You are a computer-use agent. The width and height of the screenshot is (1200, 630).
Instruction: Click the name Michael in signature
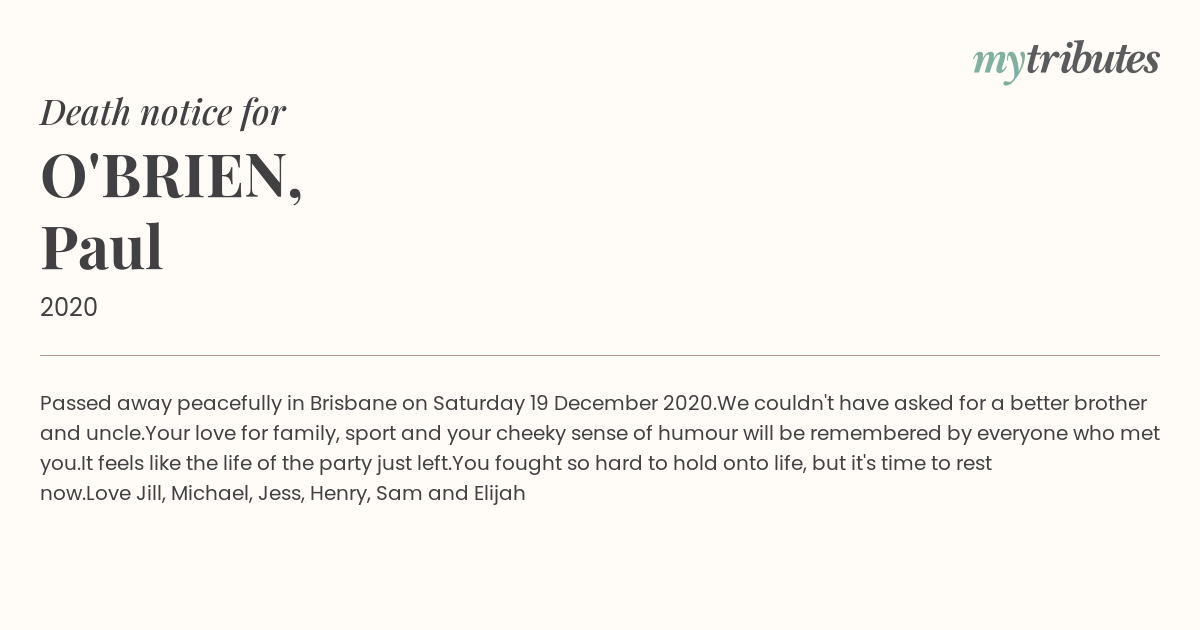point(210,494)
